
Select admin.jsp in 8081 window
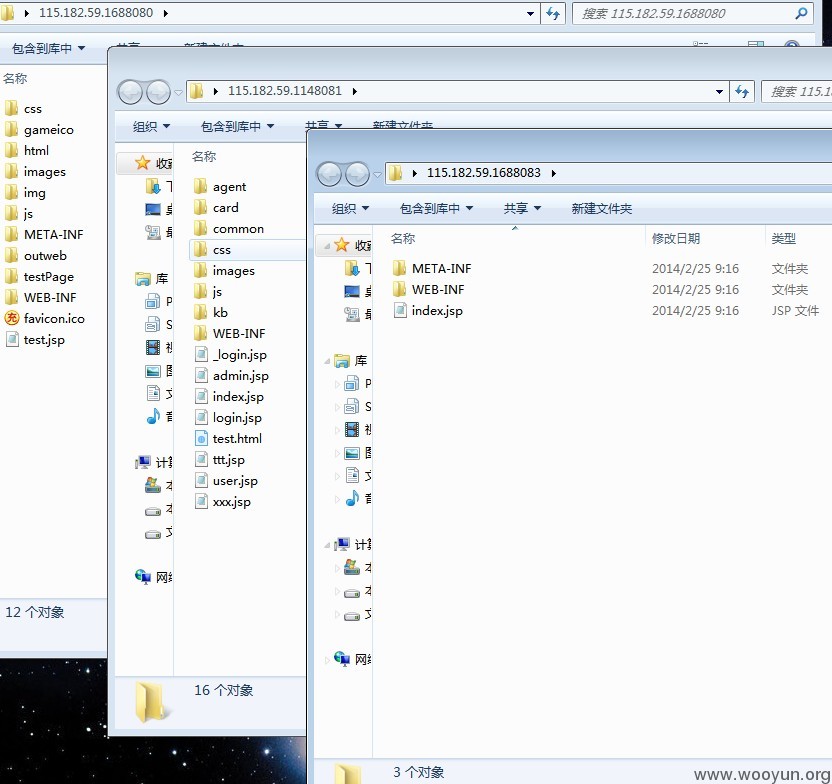pos(232,376)
